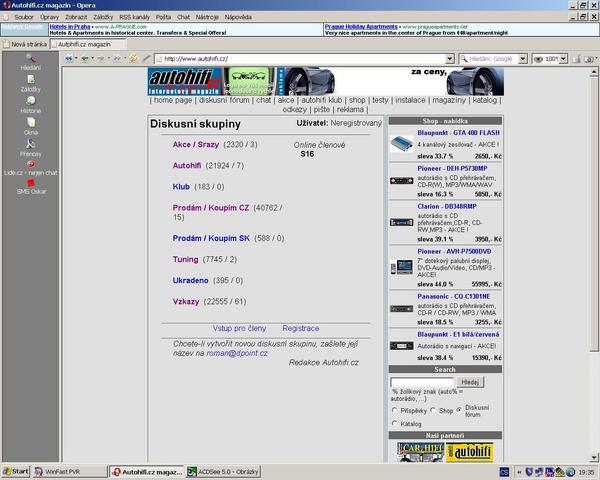
Task: Open the Záložky bookmarks panel
Action: (31, 84)
